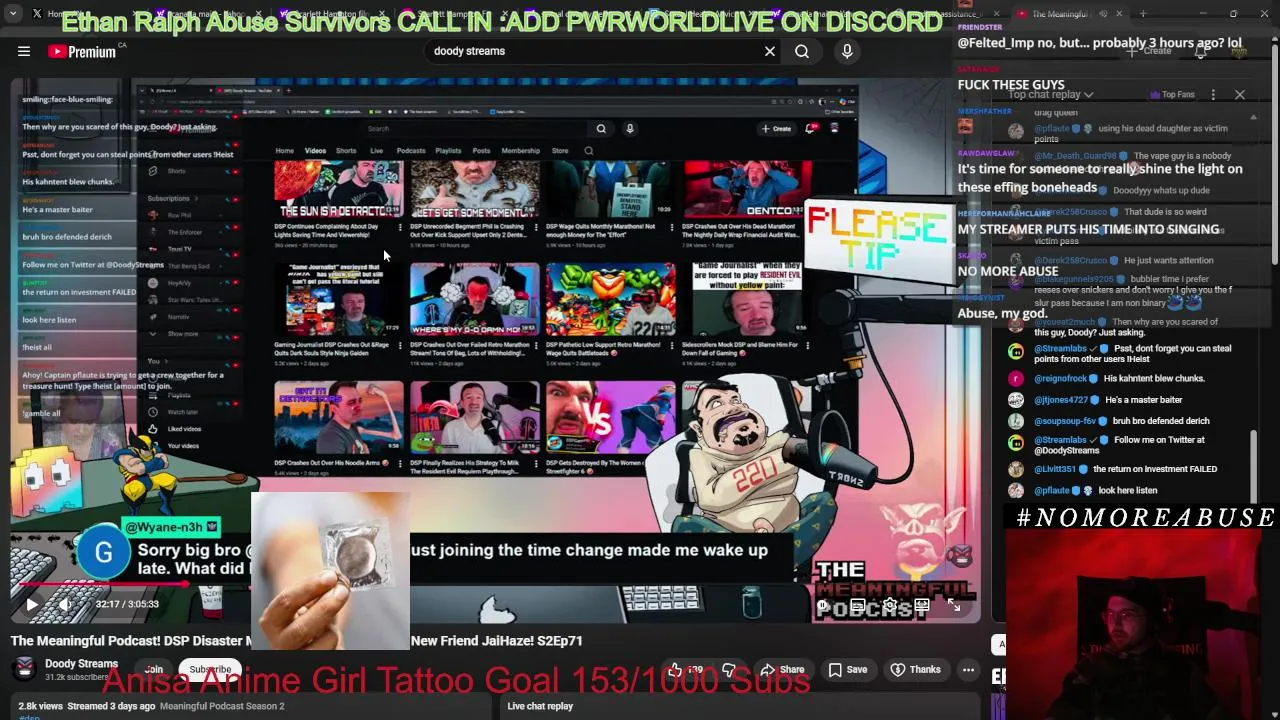
Task: Open a new browser tab with plus
Action: click(1143, 14)
